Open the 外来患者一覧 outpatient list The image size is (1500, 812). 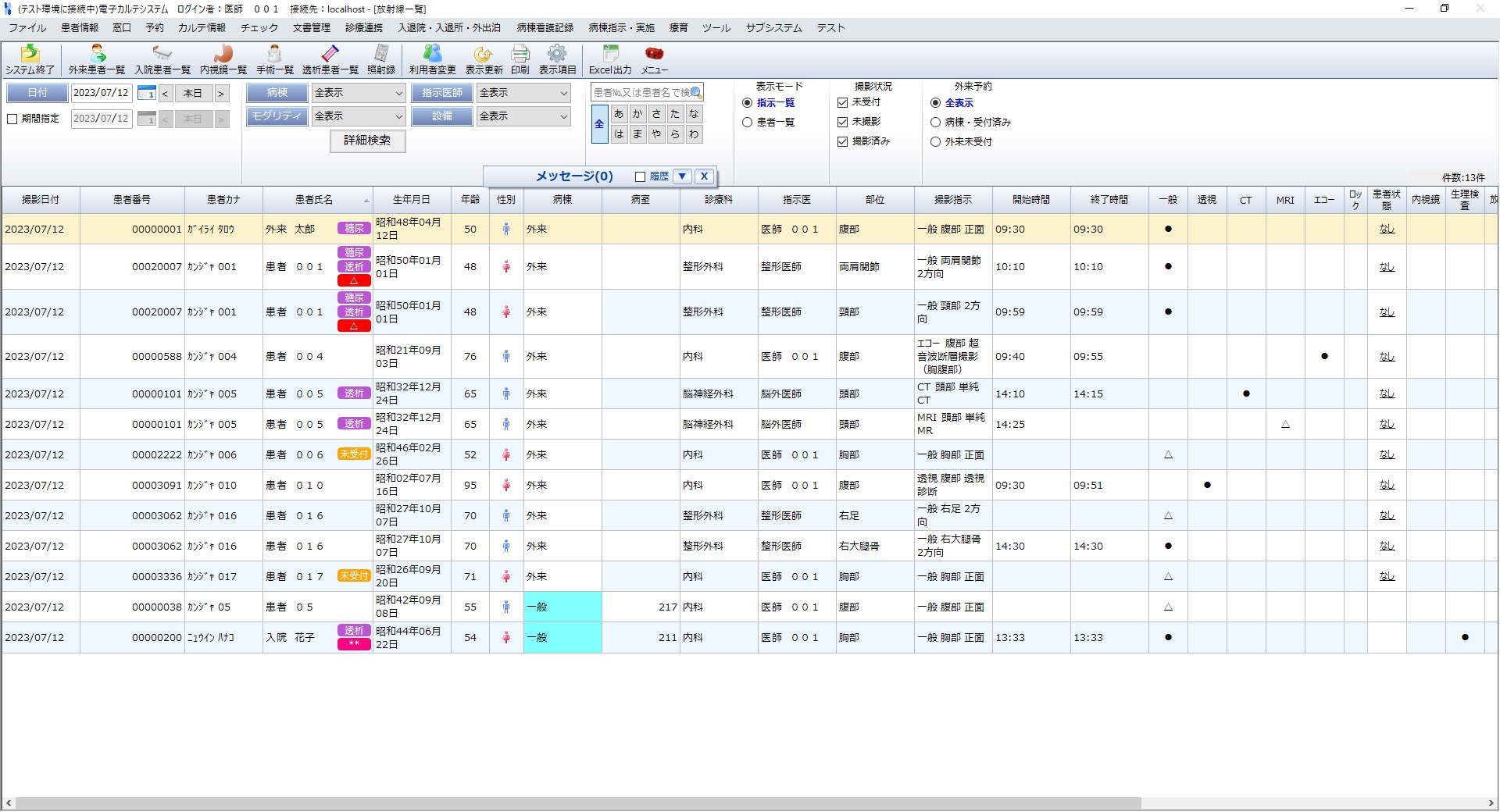pos(97,59)
